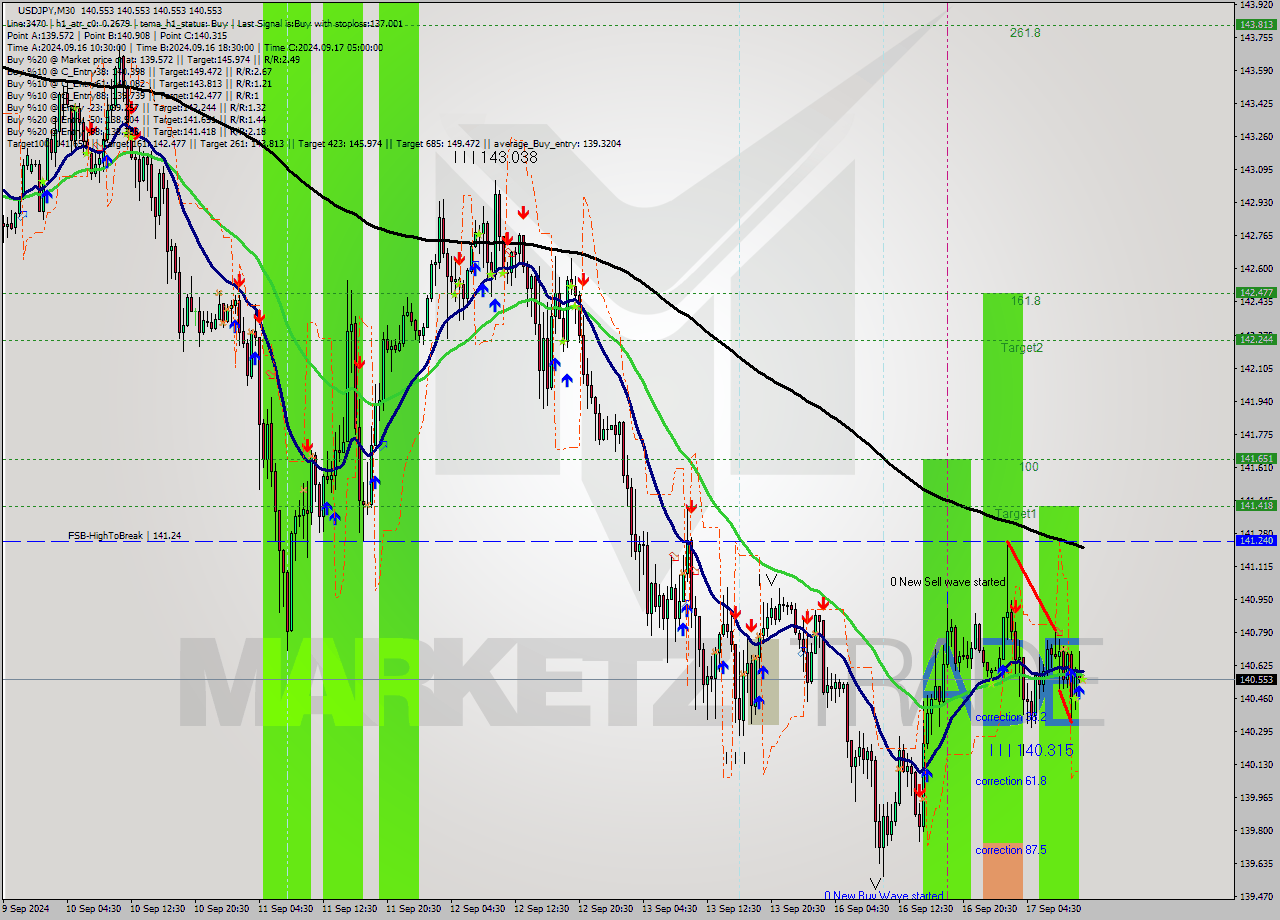Click the 9 Sep 2024 date label
The image size is (1280, 920).
tap(27, 909)
